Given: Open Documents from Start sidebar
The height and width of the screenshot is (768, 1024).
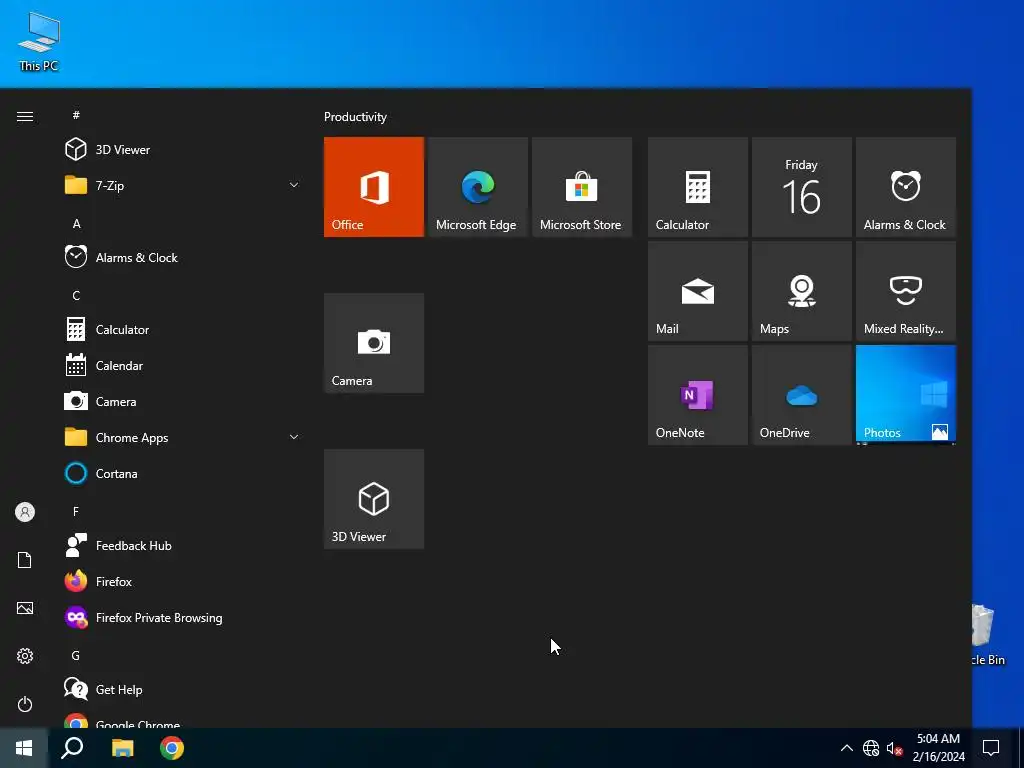Looking at the screenshot, I should tap(25, 560).
